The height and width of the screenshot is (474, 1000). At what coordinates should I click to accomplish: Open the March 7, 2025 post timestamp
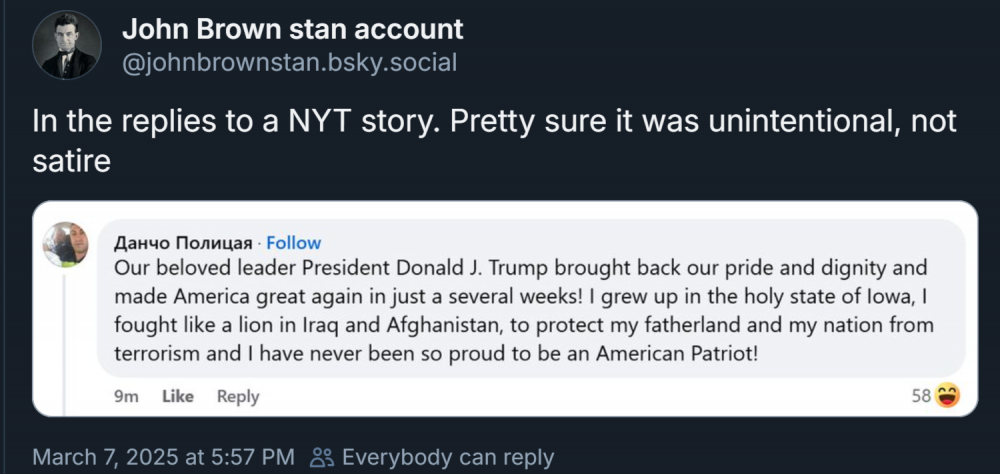click(x=164, y=458)
